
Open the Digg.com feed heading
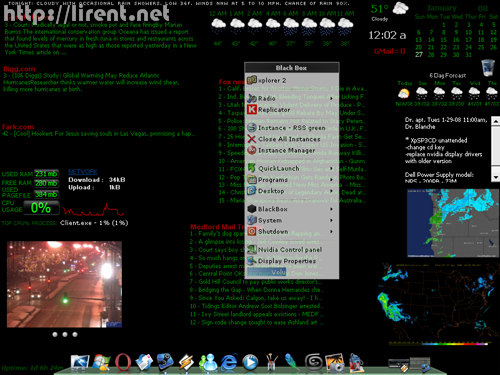coord(19,69)
